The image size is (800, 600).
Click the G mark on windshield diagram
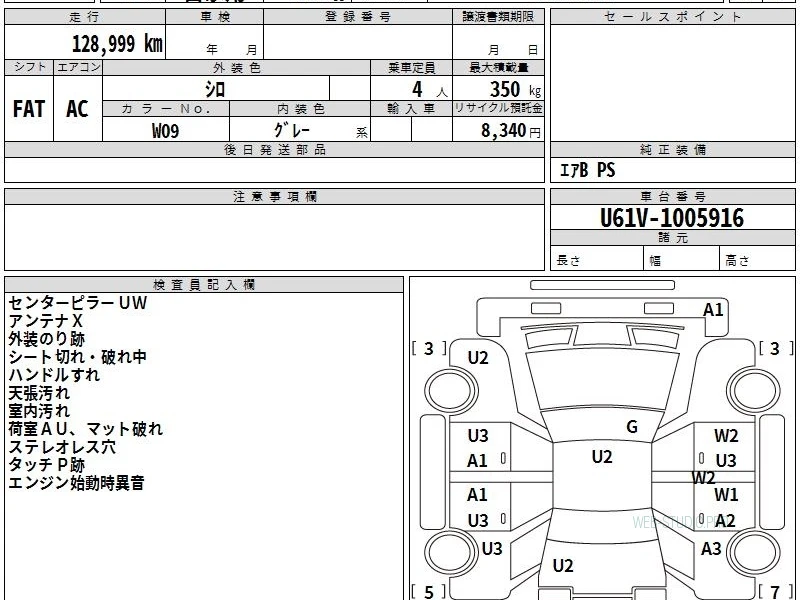coord(632,427)
